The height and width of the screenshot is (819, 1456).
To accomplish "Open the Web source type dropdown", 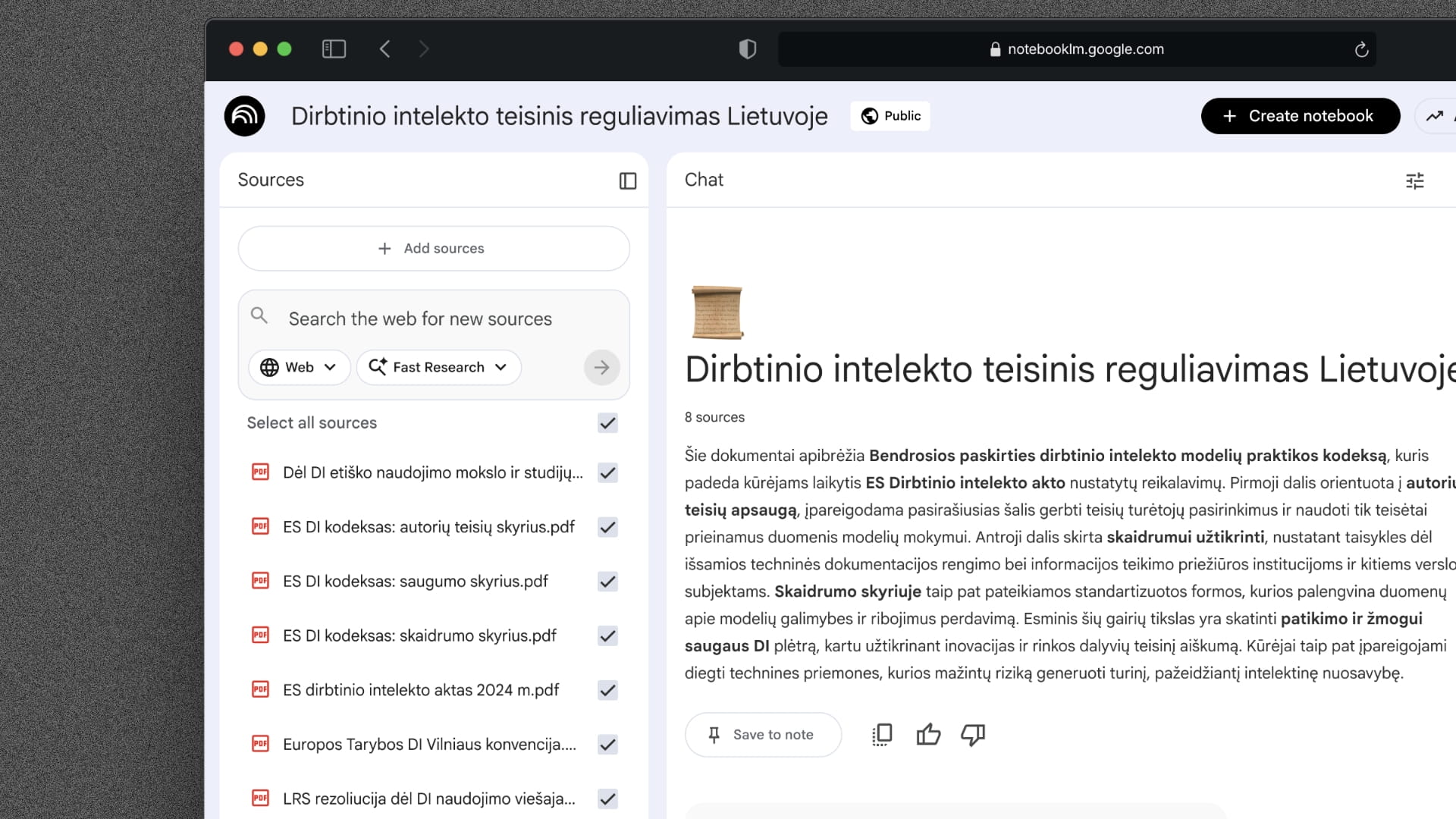I will 299,368.
